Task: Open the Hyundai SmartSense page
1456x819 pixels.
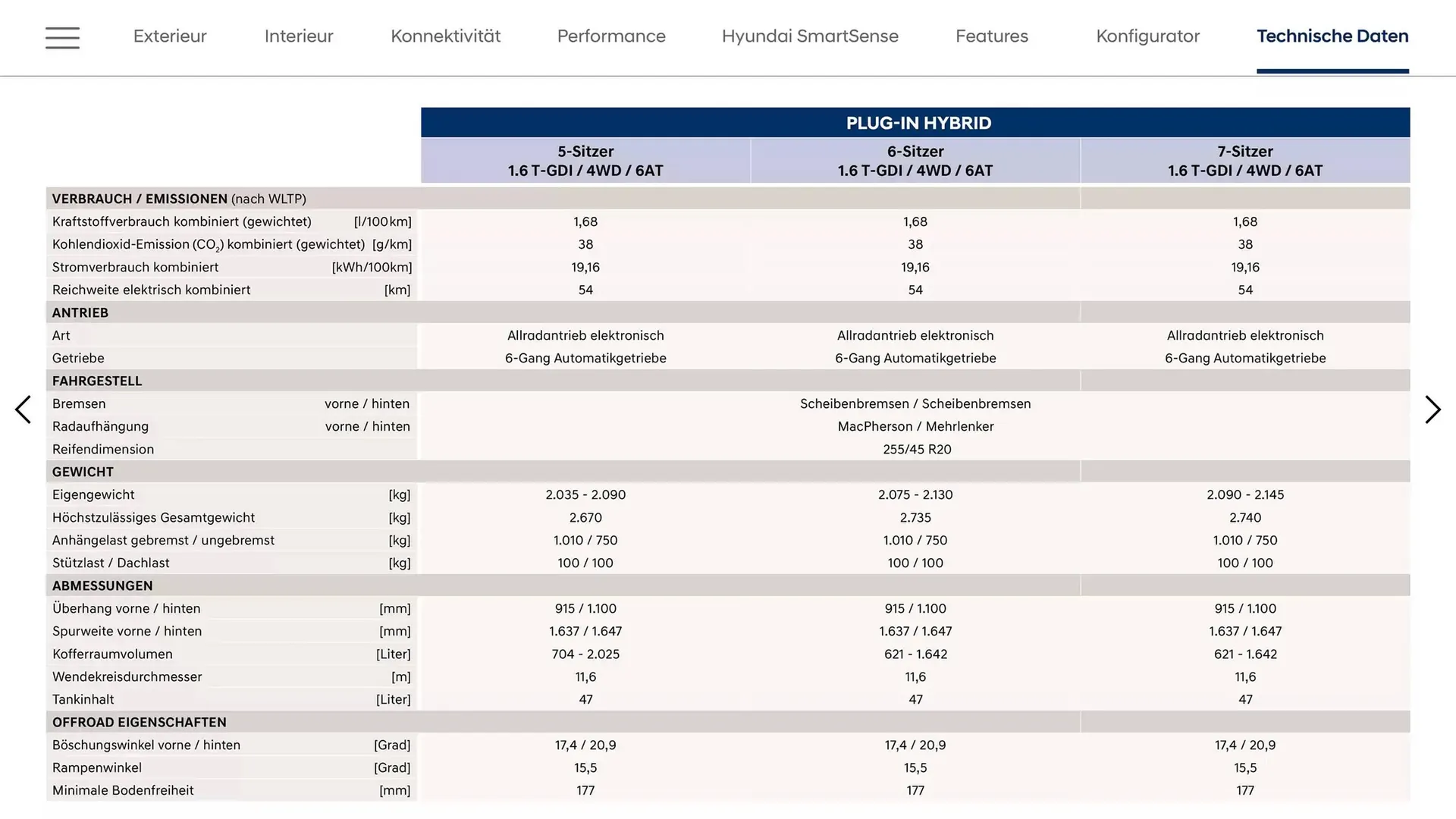Action: [x=810, y=36]
